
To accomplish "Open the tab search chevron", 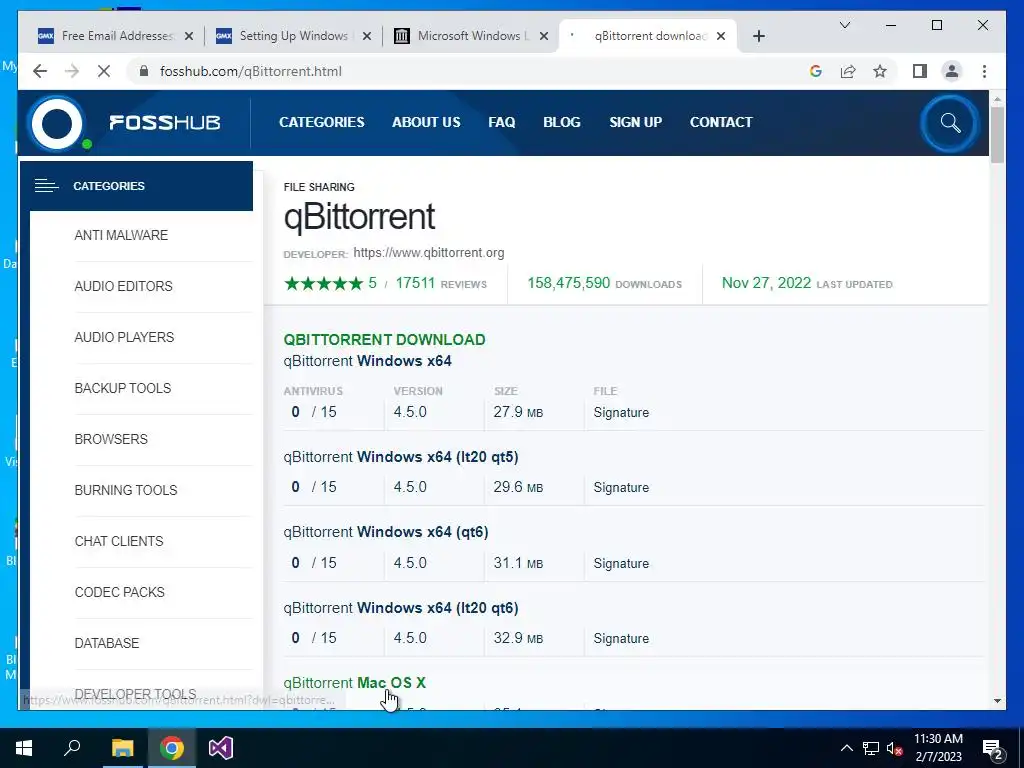I will [x=844, y=25].
